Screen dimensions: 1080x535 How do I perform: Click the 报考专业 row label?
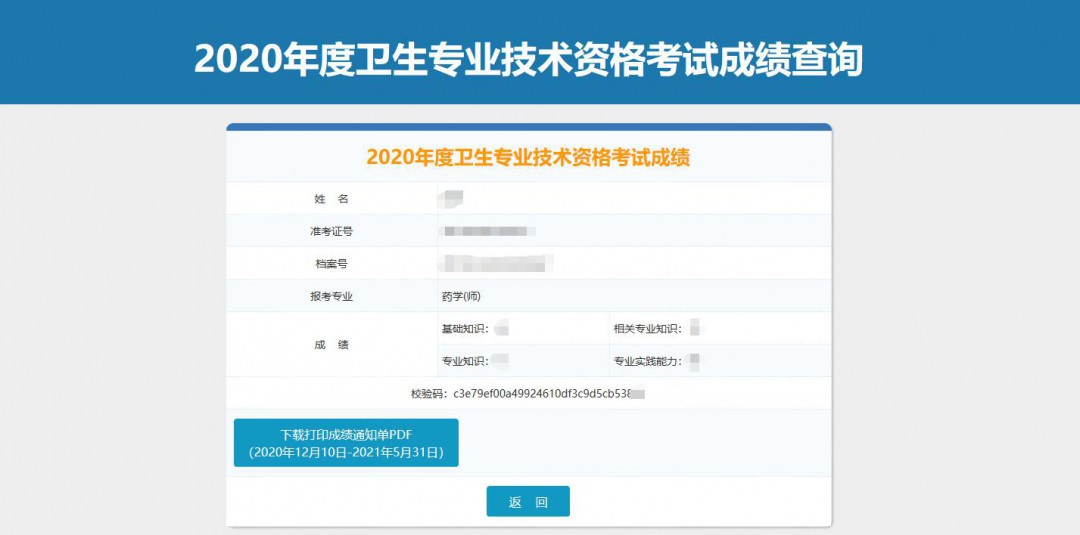click(x=331, y=297)
